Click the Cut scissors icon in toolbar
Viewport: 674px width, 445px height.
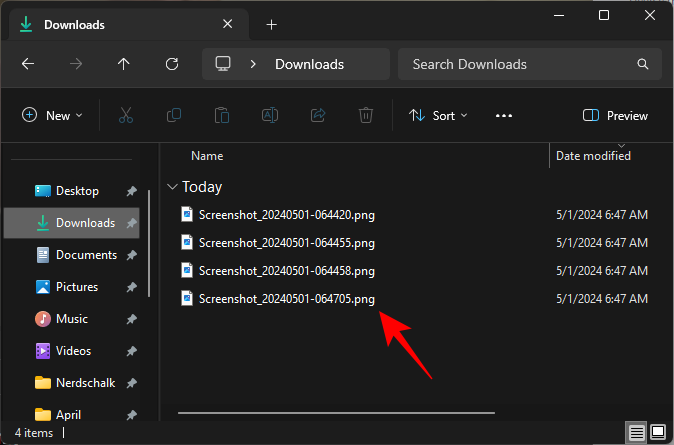point(125,116)
